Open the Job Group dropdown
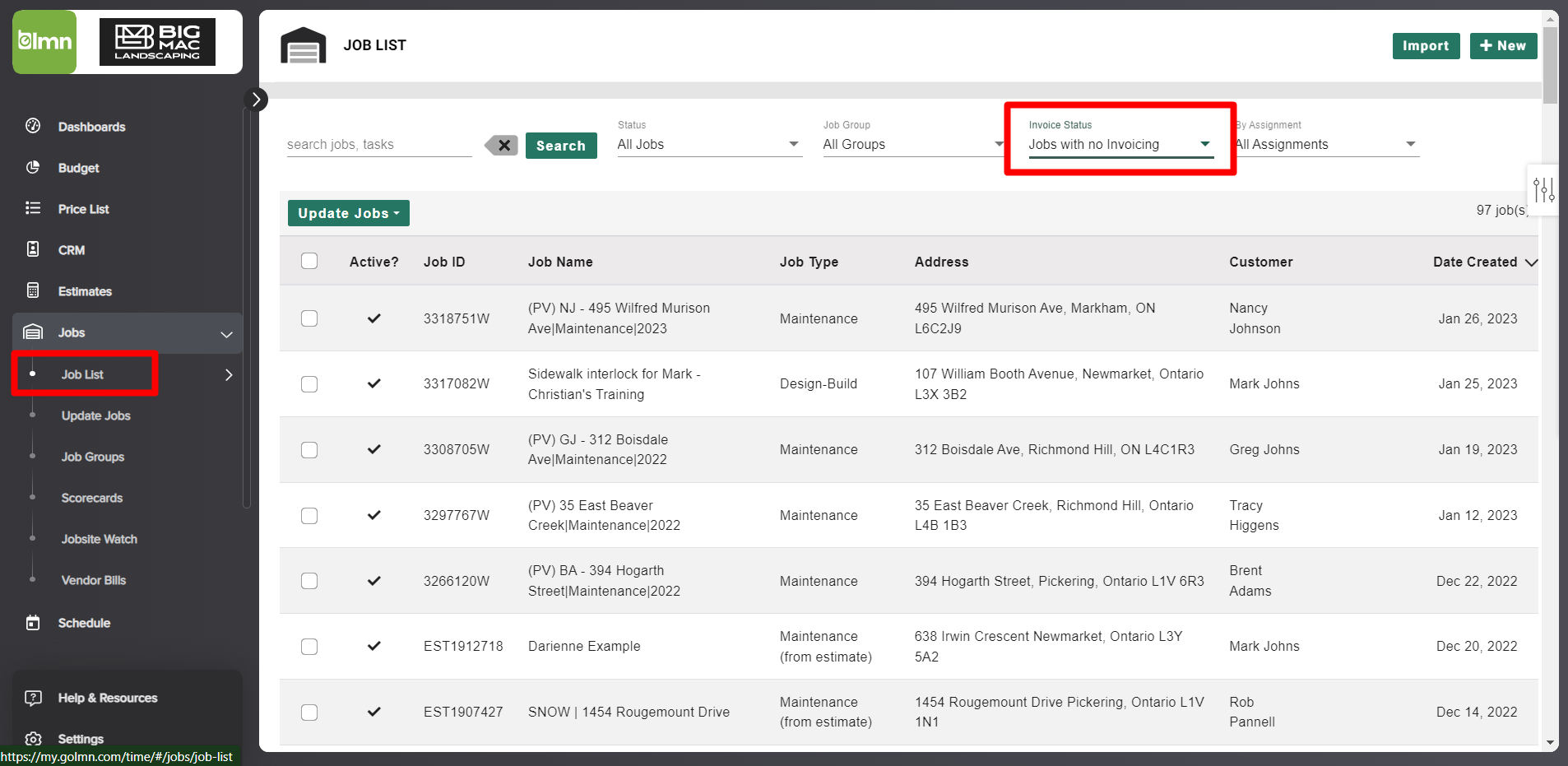 point(914,145)
